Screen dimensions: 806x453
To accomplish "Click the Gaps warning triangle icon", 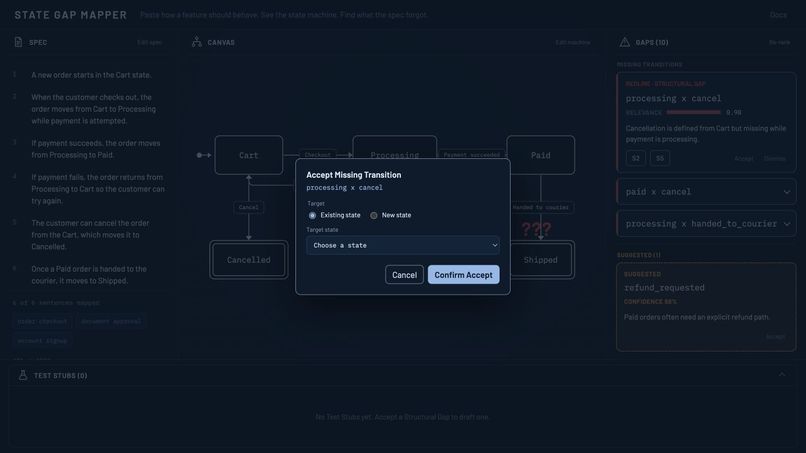I will (625, 42).
